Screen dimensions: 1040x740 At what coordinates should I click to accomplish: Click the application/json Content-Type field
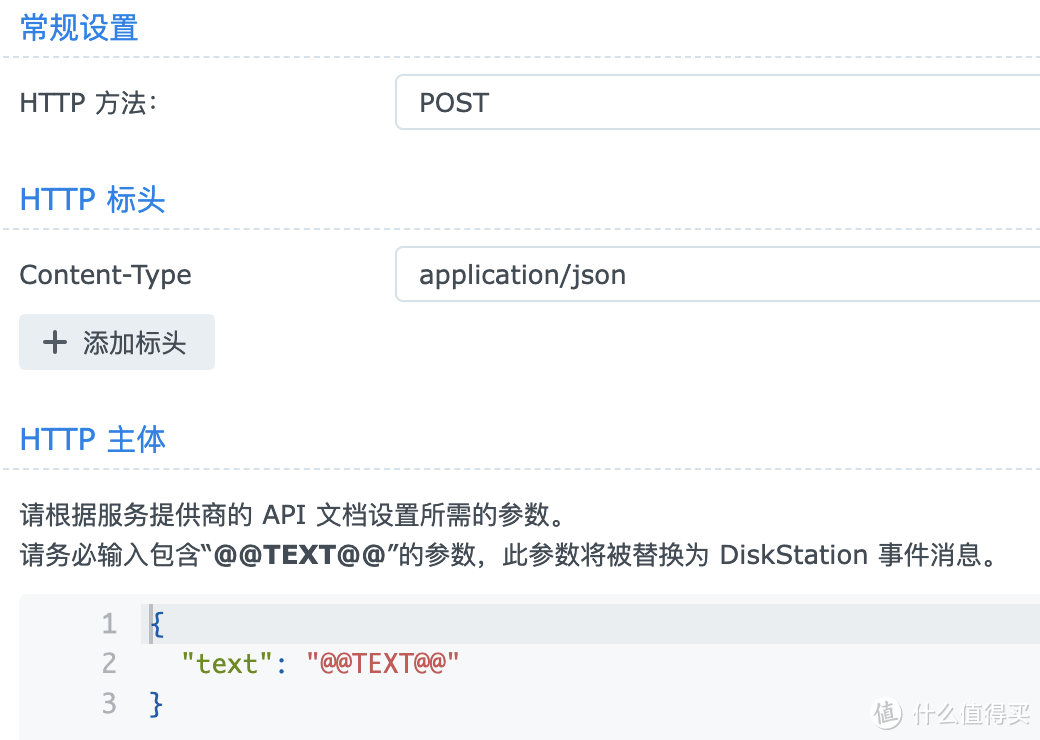[x=716, y=274]
